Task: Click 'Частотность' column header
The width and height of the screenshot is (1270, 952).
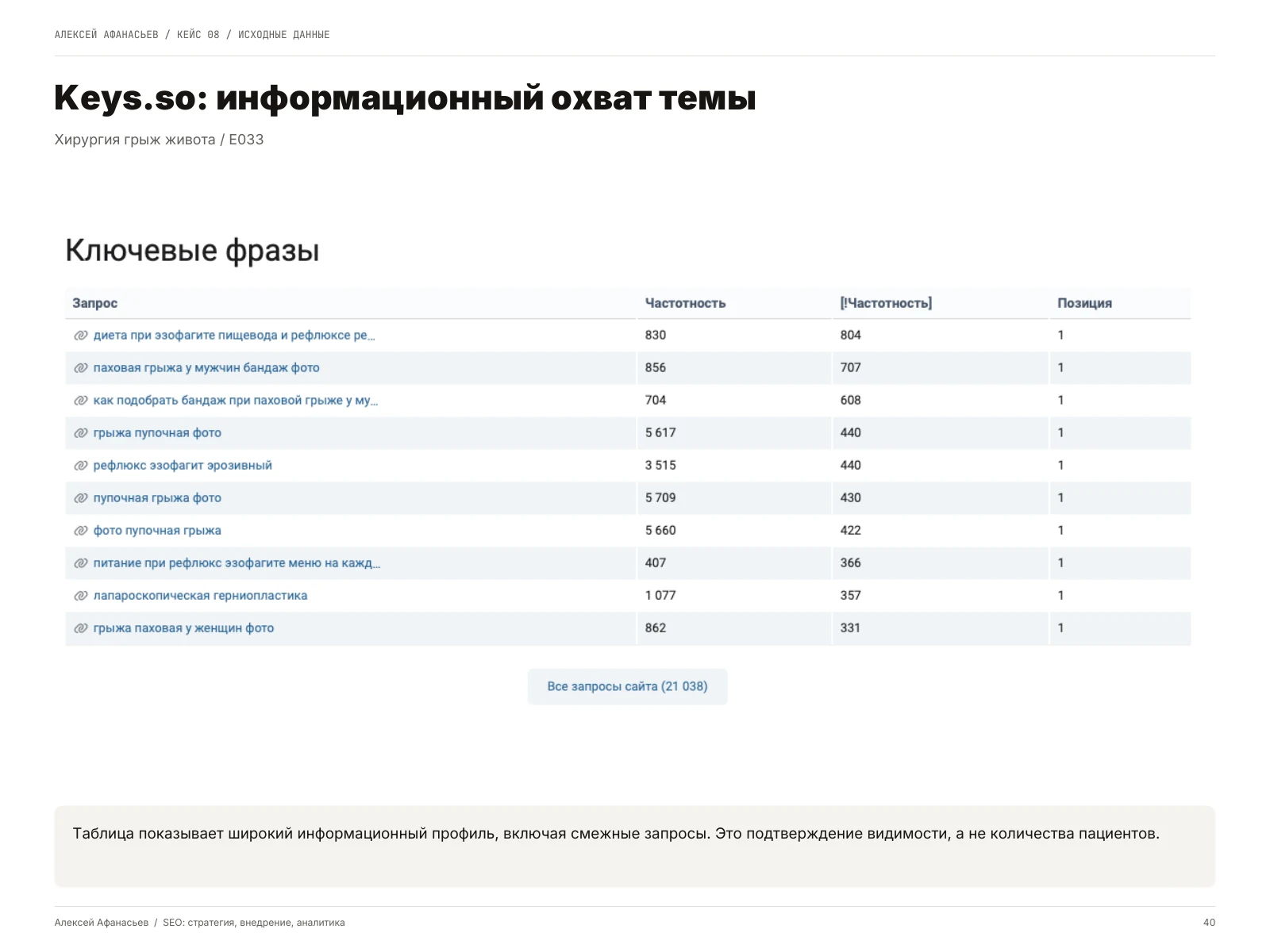Action: [x=685, y=303]
